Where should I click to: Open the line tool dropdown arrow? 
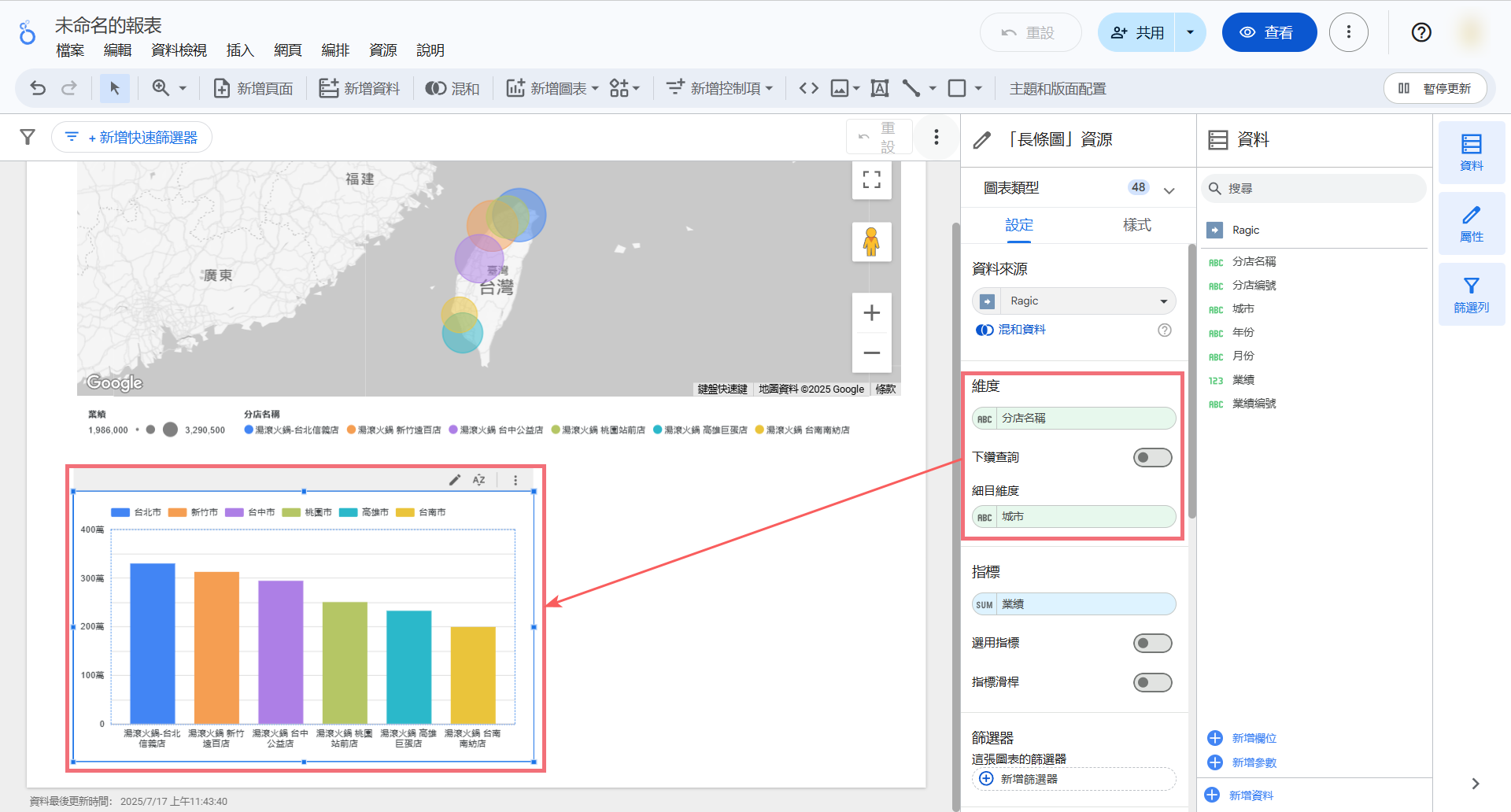(x=933, y=88)
